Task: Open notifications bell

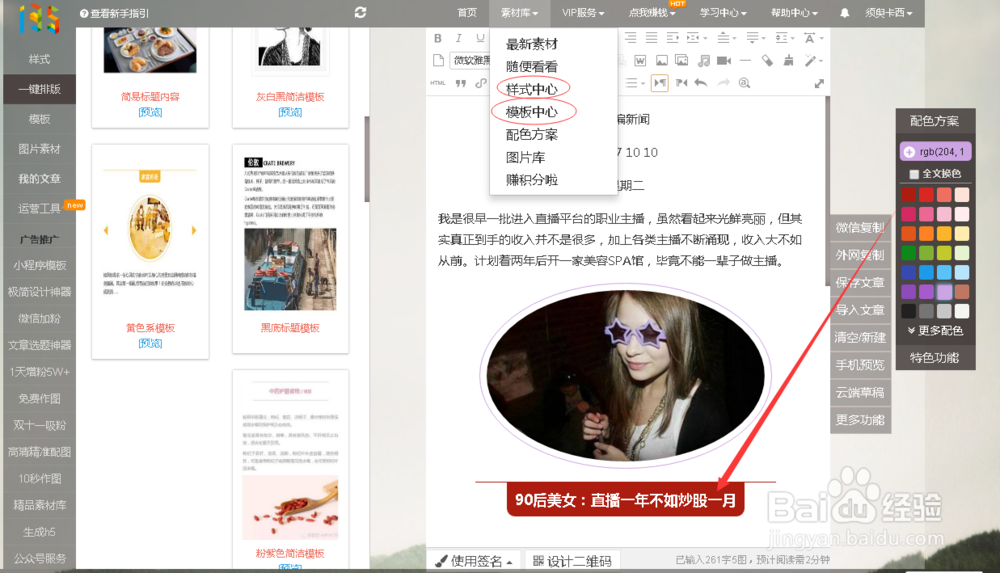Action: click(844, 13)
